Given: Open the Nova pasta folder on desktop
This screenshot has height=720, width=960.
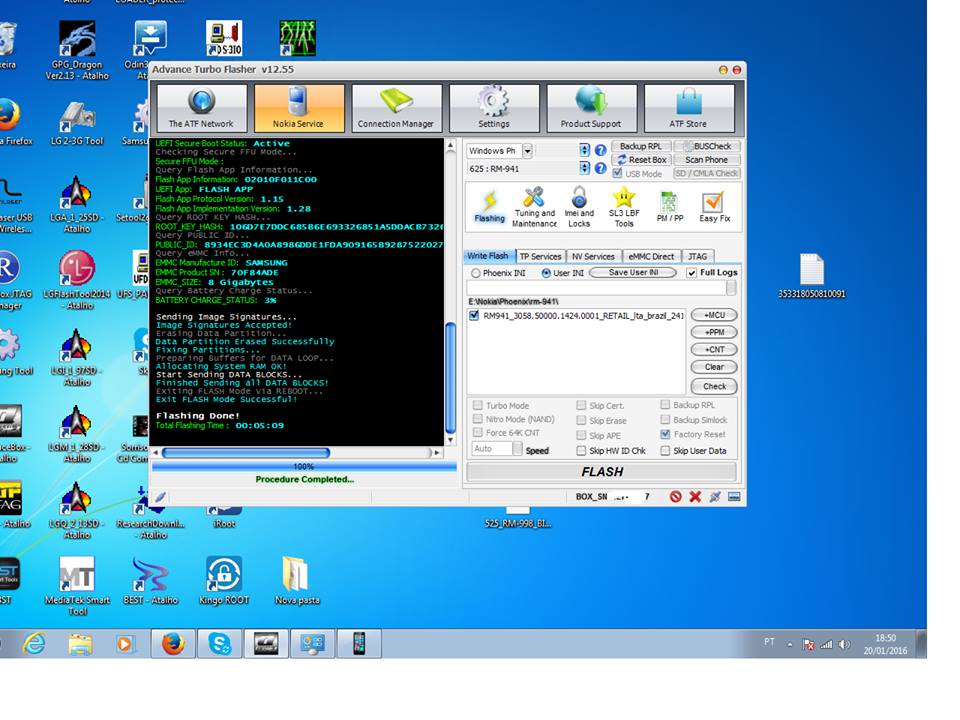Looking at the screenshot, I should tap(297, 580).
